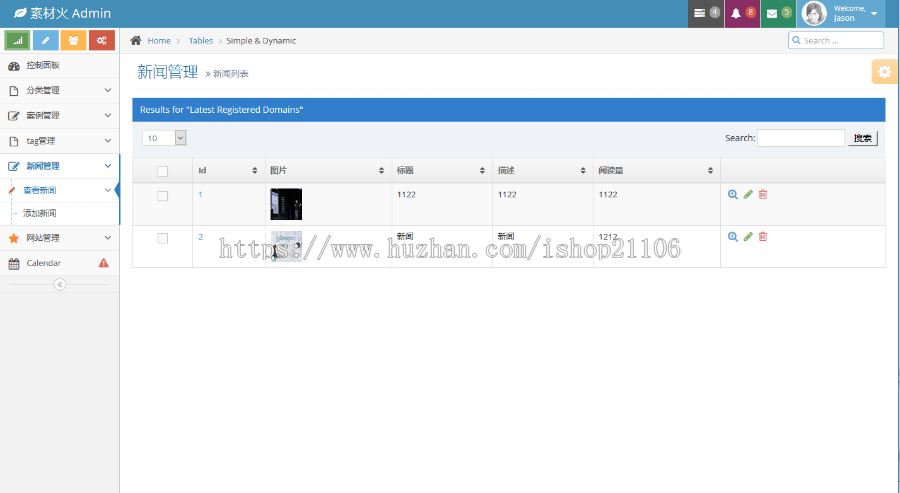This screenshot has width=900, height=493.
Task: Check the checkbox for row with Id 2
Action: [x=162, y=238]
